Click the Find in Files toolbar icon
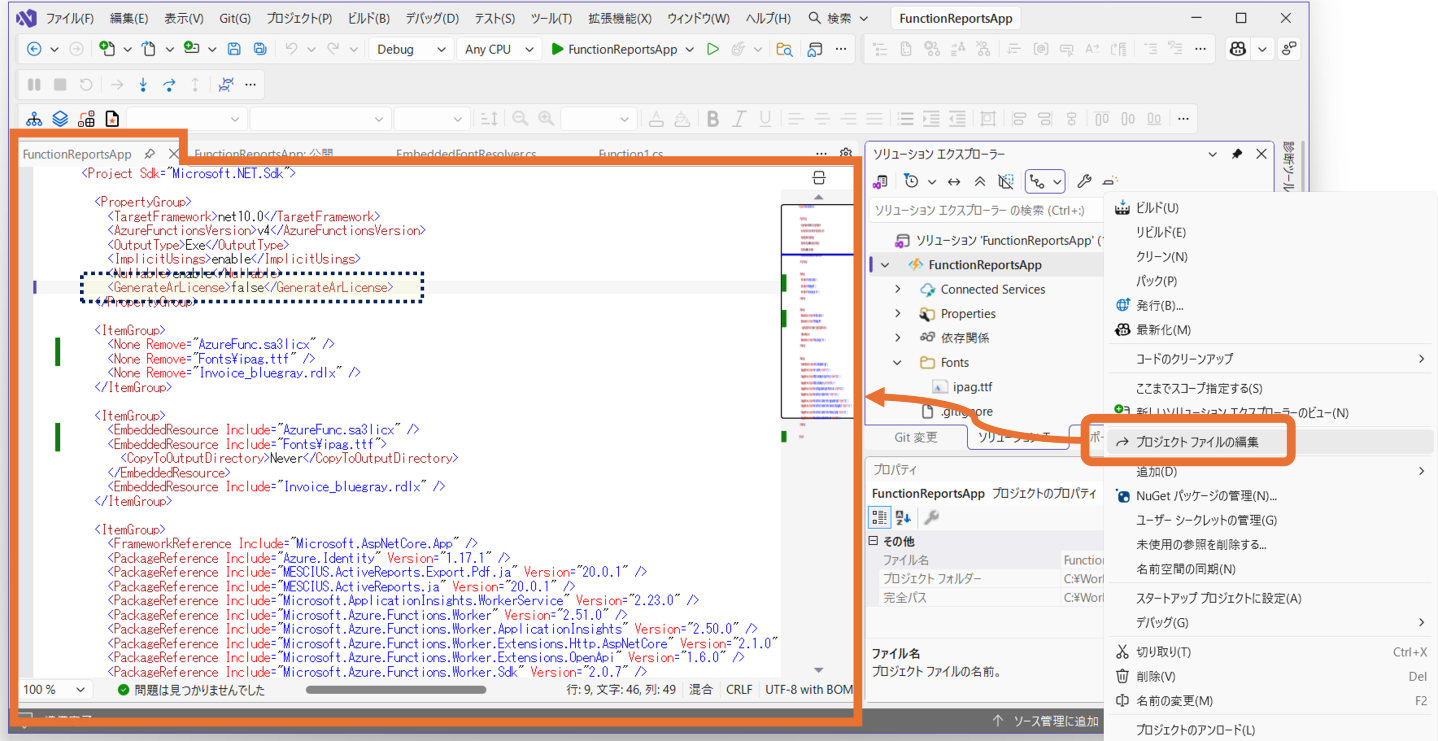Viewport: 1438px width, 741px height. [x=785, y=49]
